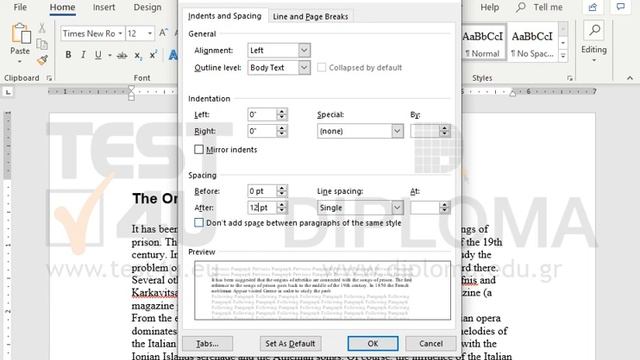The image size is (640, 360).
Task: Select Indents and Spacing tab
Action: point(224,16)
